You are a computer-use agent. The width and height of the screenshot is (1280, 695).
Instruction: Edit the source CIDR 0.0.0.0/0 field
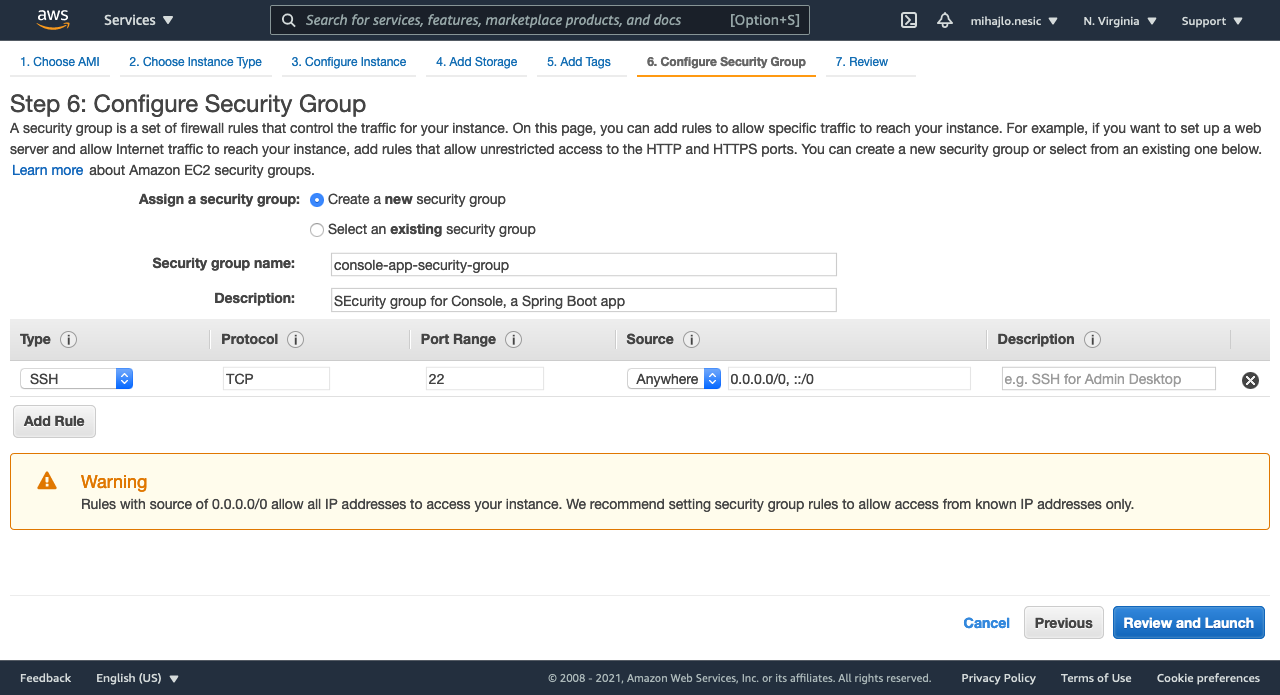click(x=849, y=379)
